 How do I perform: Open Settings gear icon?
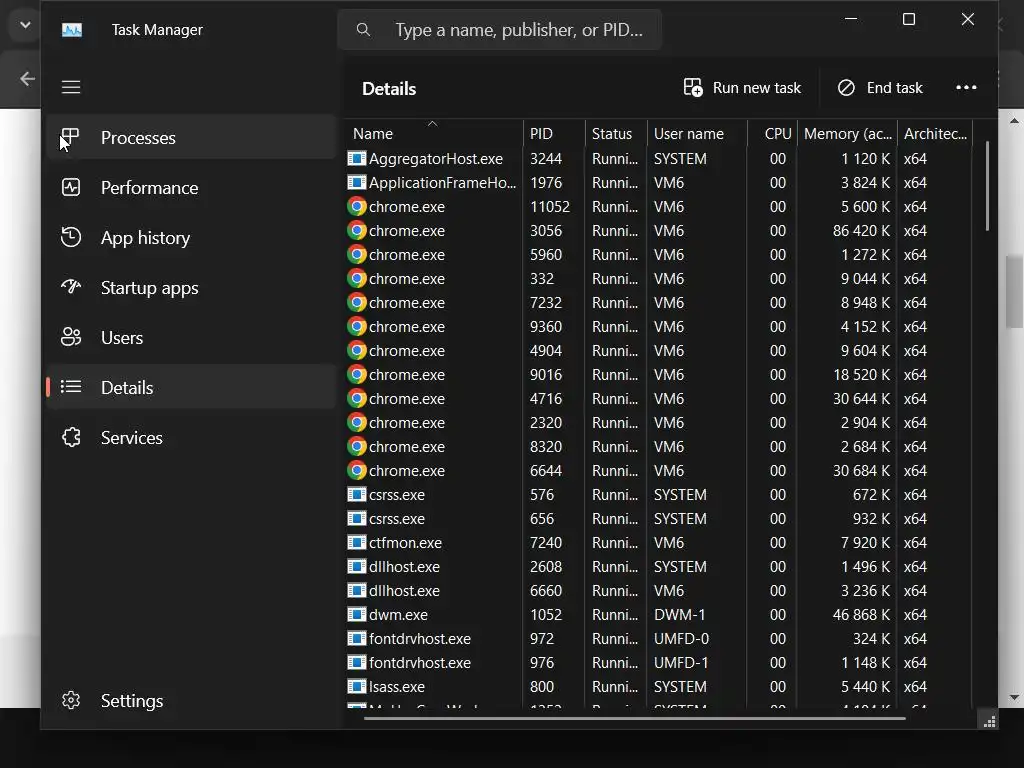70,700
